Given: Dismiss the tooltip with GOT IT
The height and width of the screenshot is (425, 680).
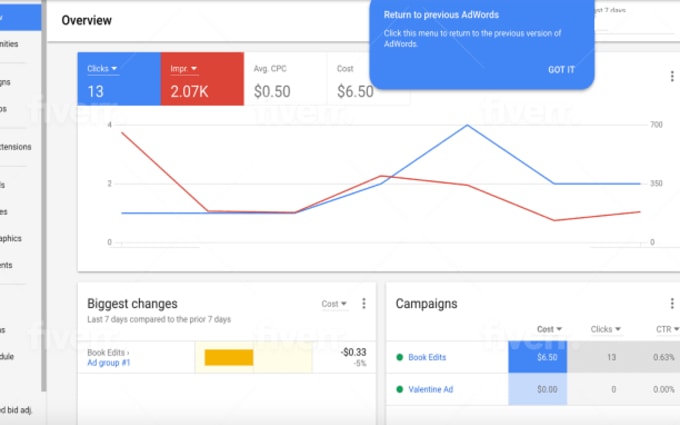Looking at the screenshot, I should [561, 70].
